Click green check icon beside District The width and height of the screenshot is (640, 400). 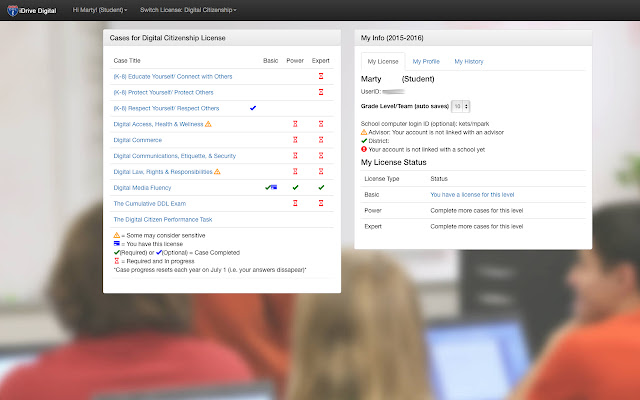click(364, 141)
